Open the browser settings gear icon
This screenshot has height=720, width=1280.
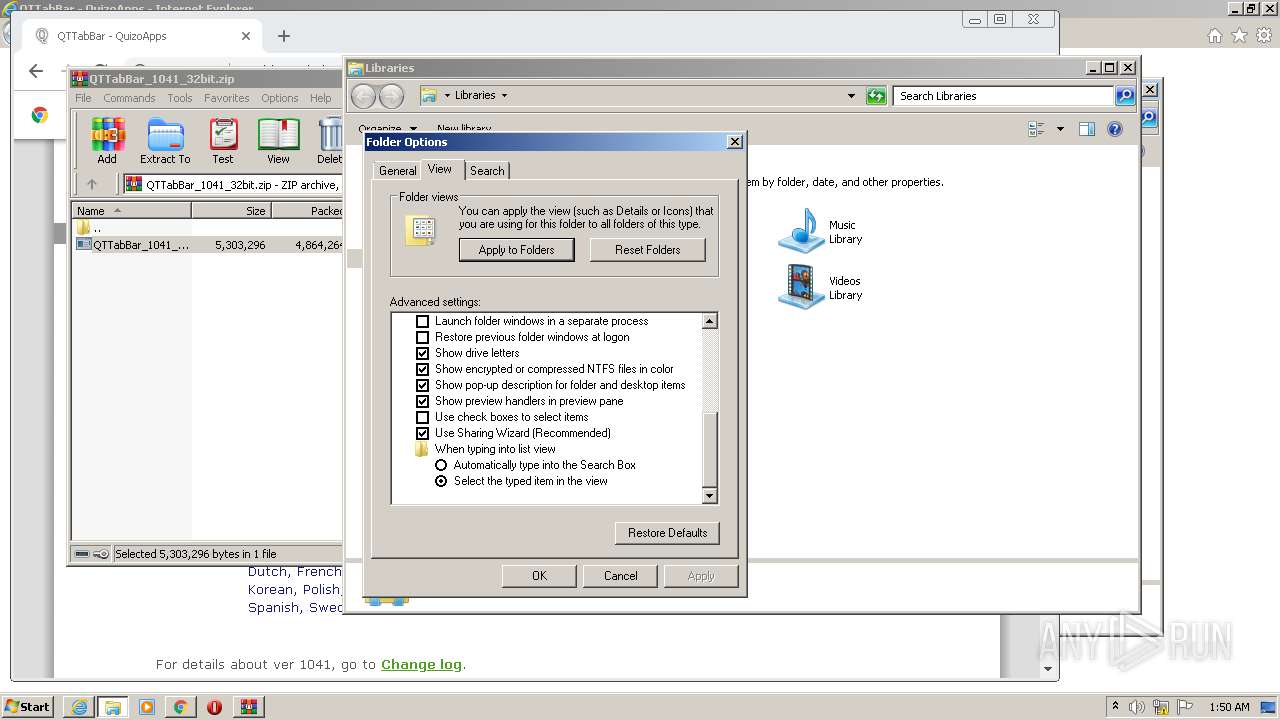pos(1264,36)
